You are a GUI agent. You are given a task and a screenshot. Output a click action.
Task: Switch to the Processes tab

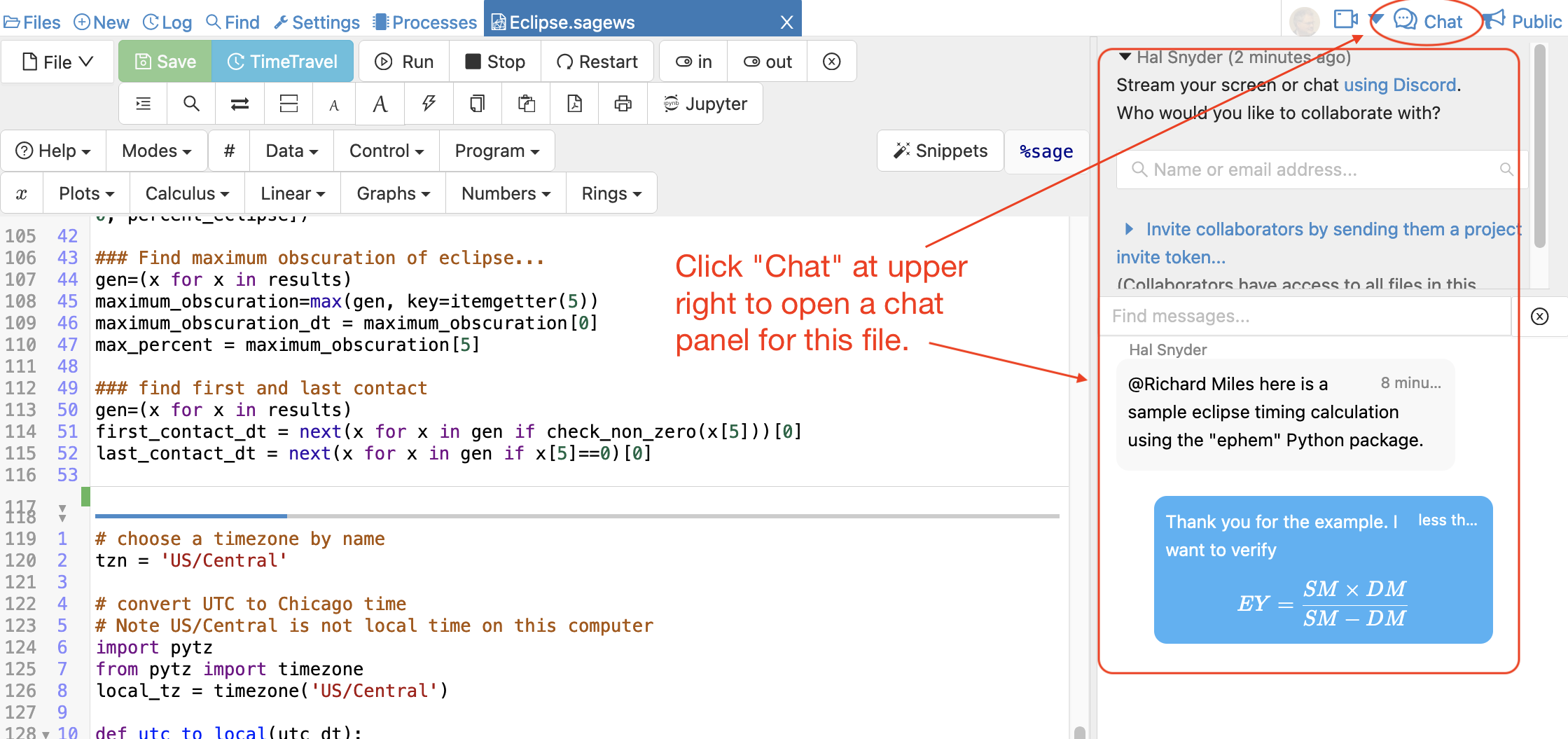(x=425, y=22)
